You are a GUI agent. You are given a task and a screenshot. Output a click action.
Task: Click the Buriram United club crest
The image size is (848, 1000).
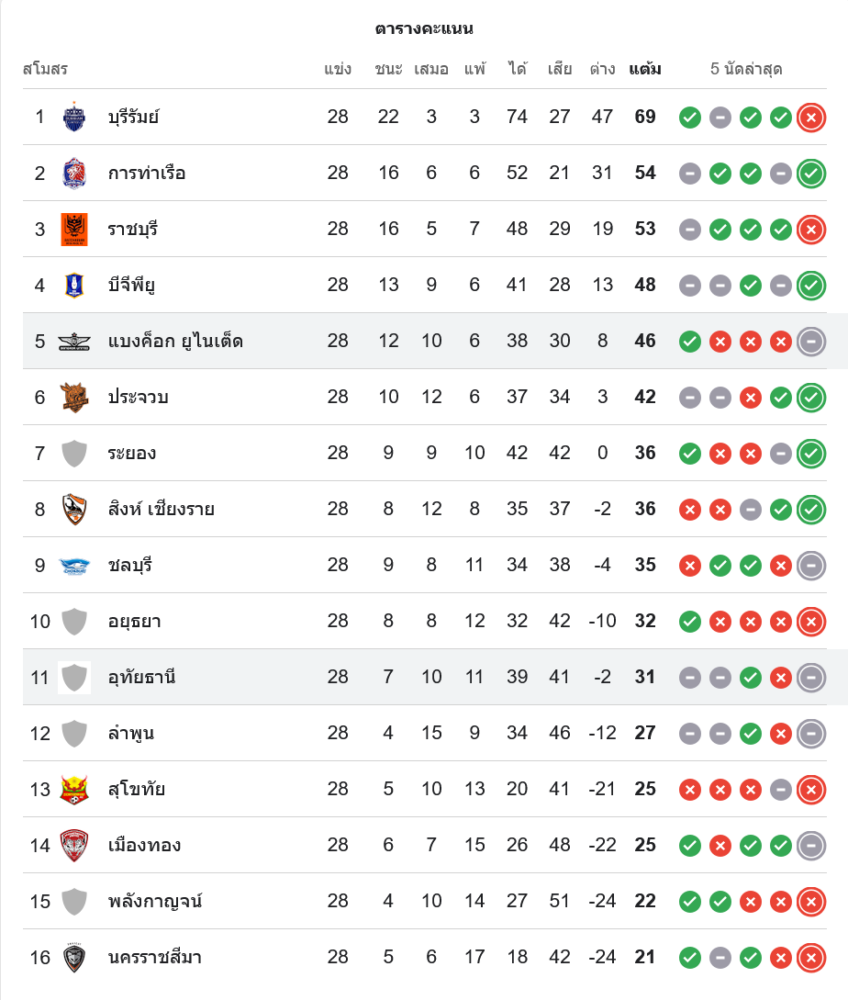tap(75, 117)
